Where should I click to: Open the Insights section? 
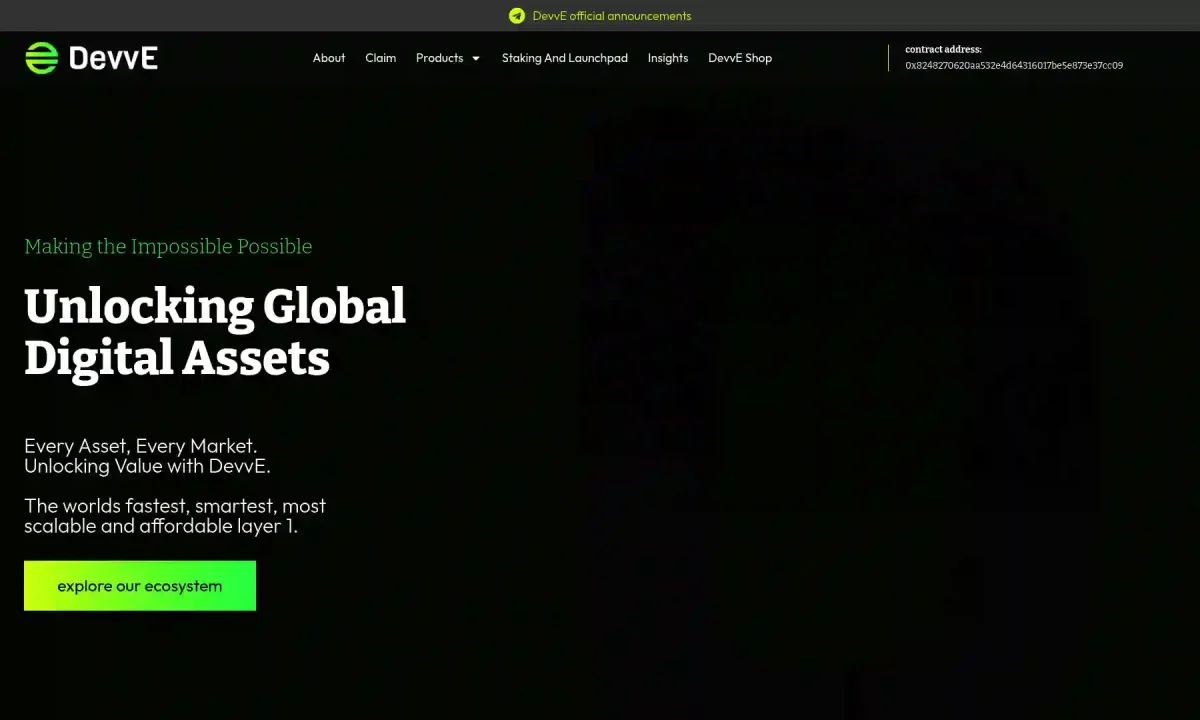click(x=668, y=58)
